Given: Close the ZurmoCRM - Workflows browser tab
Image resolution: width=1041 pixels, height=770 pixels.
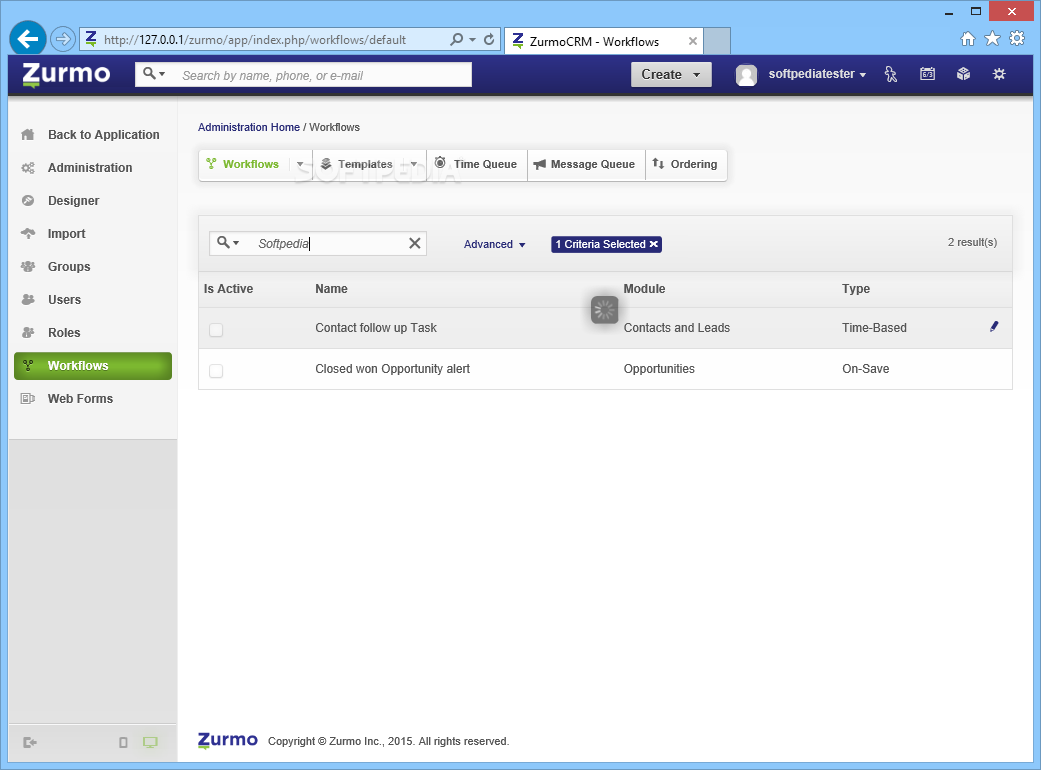Looking at the screenshot, I should click(692, 41).
